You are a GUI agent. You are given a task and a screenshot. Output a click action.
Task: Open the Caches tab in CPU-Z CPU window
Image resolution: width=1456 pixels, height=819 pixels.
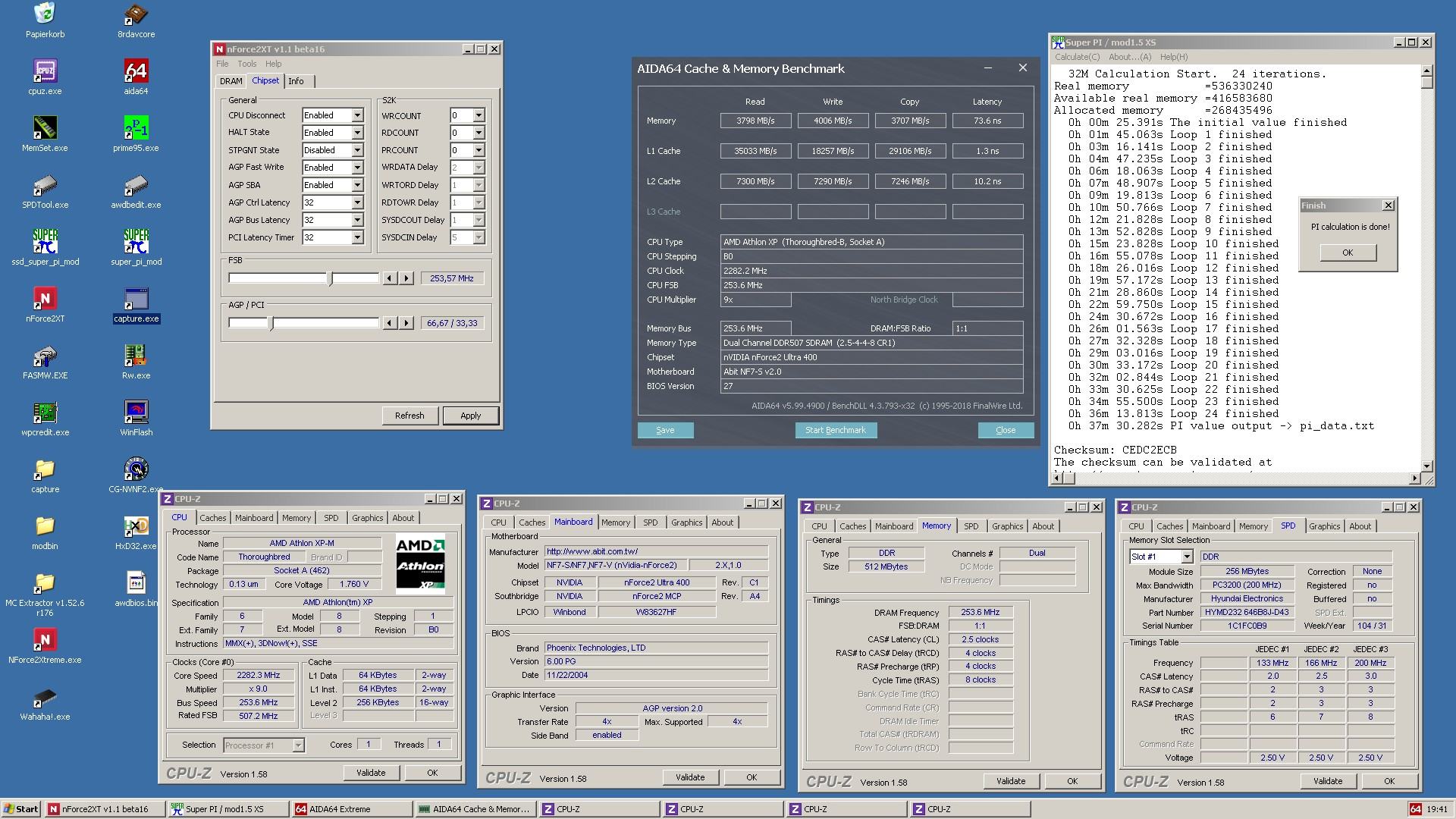tap(212, 518)
